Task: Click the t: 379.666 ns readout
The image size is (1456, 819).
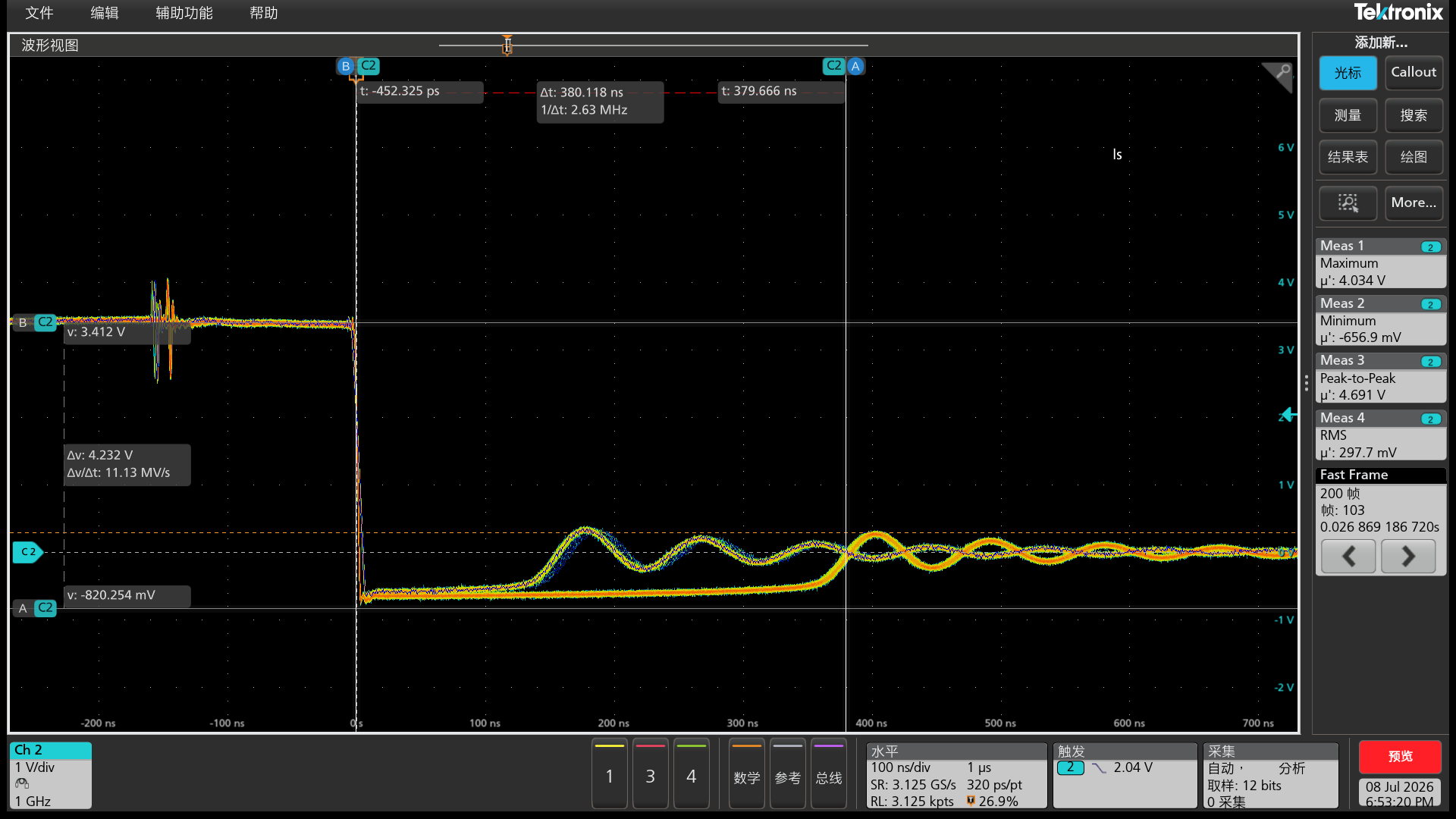Action: coord(781,91)
